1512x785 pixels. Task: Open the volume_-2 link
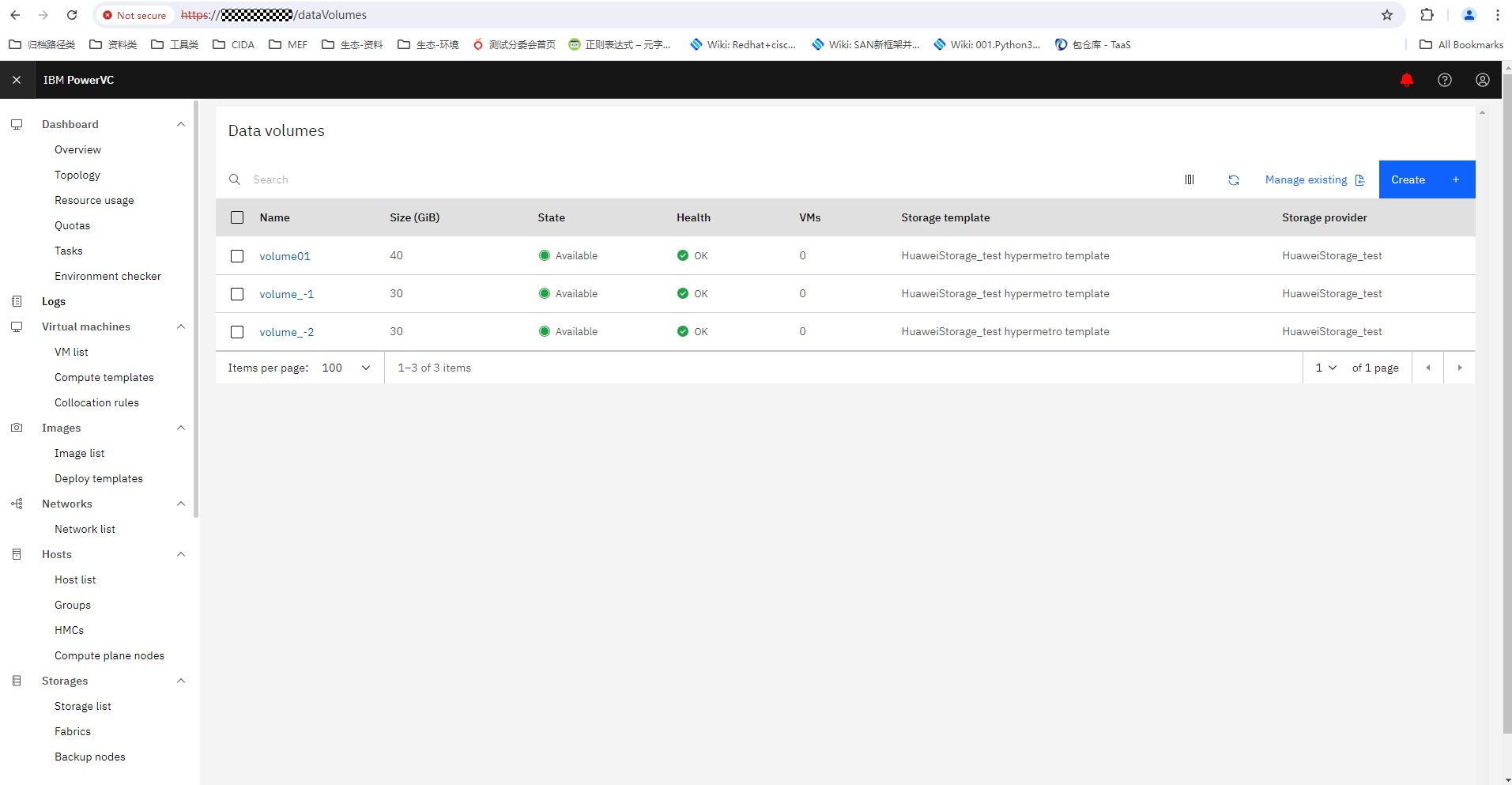286,332
